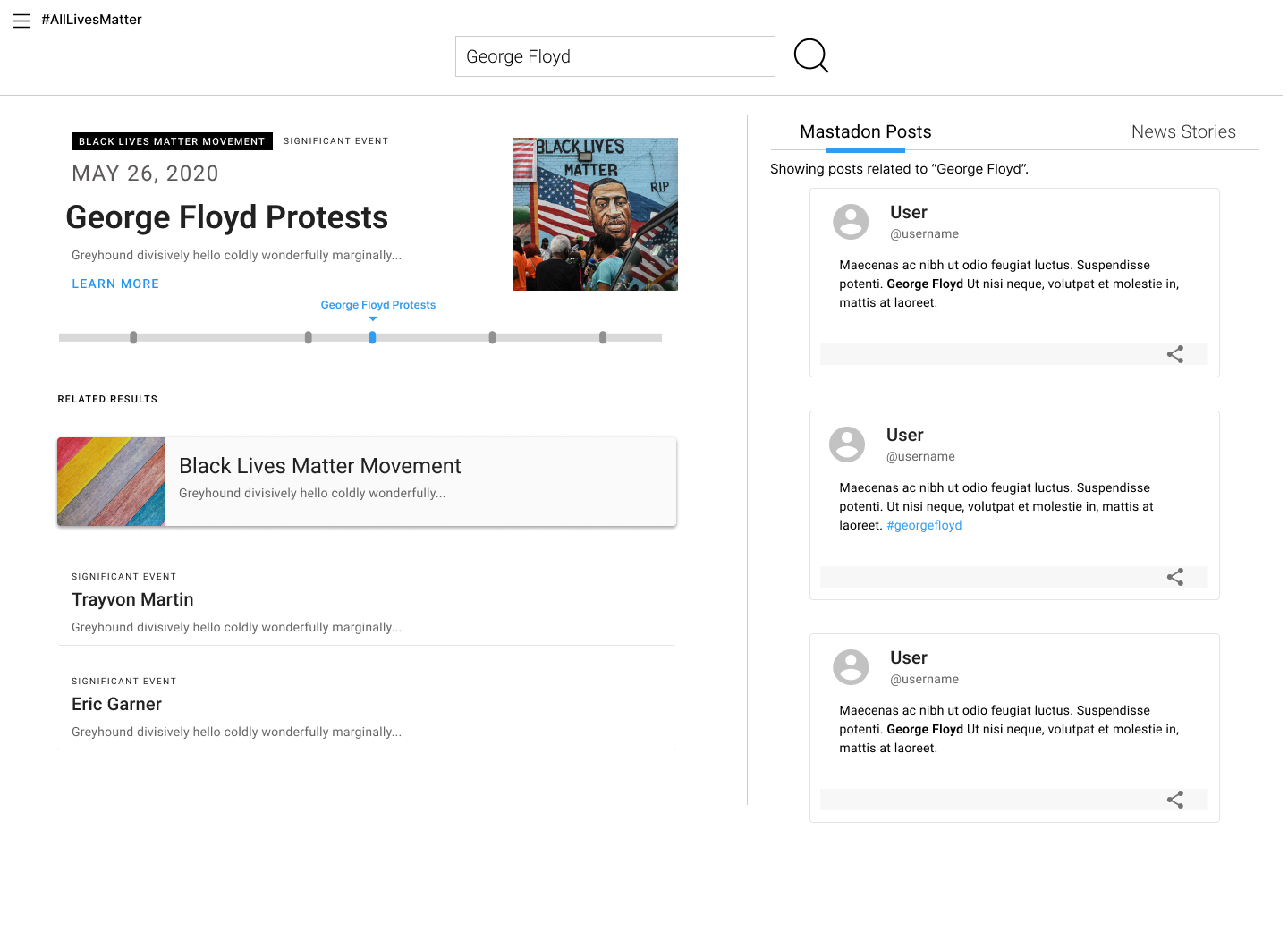Share the post containing #georgefloyd hashtag
The width and height of the screenshot is (1288, 932).
pyautogui.click(x=1175, y=577)
